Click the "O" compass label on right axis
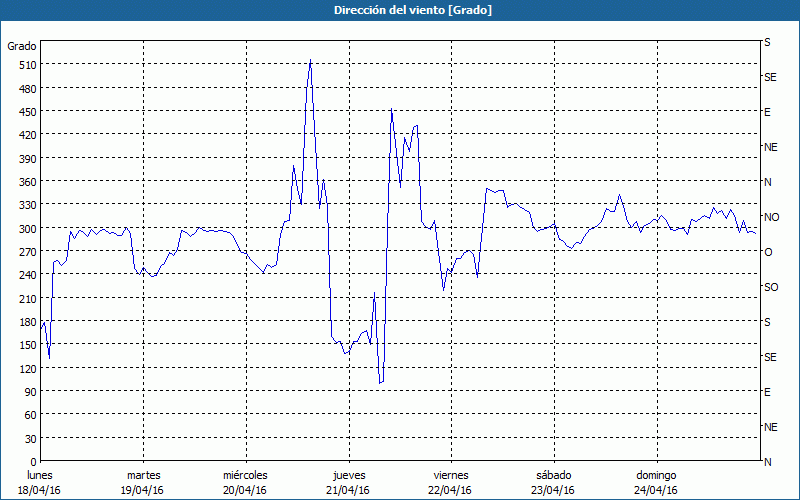This screenshot has height=500, width=800. [x=768, y=252]
